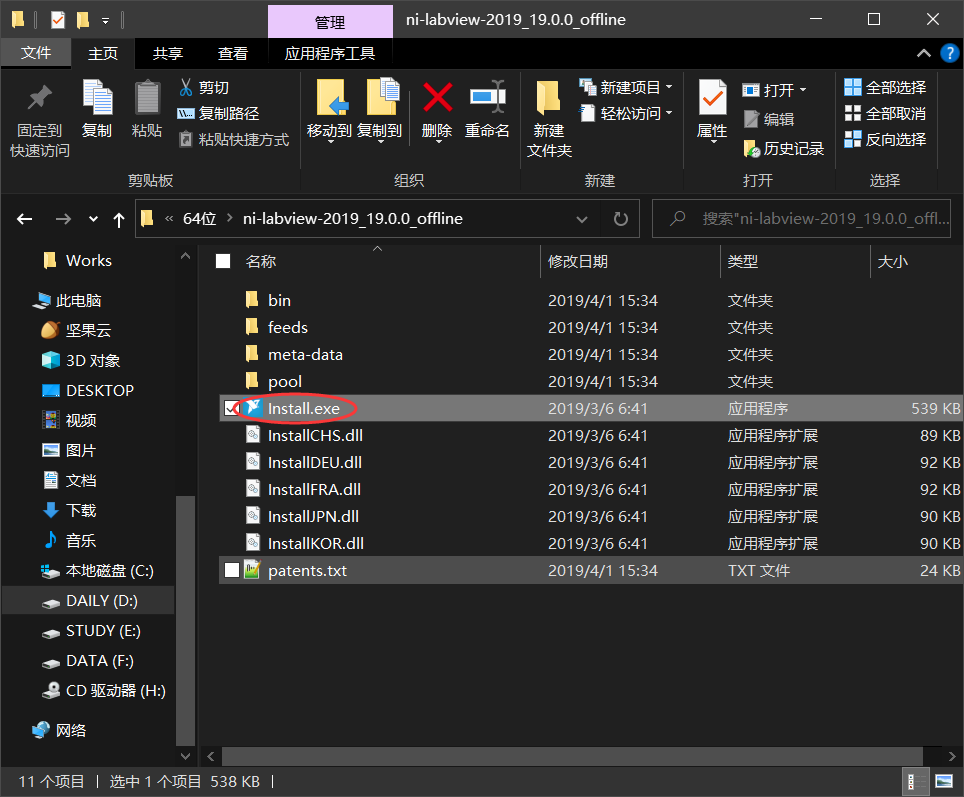
Task: Open the Application Tools tab
Action: tap(330, 54)
